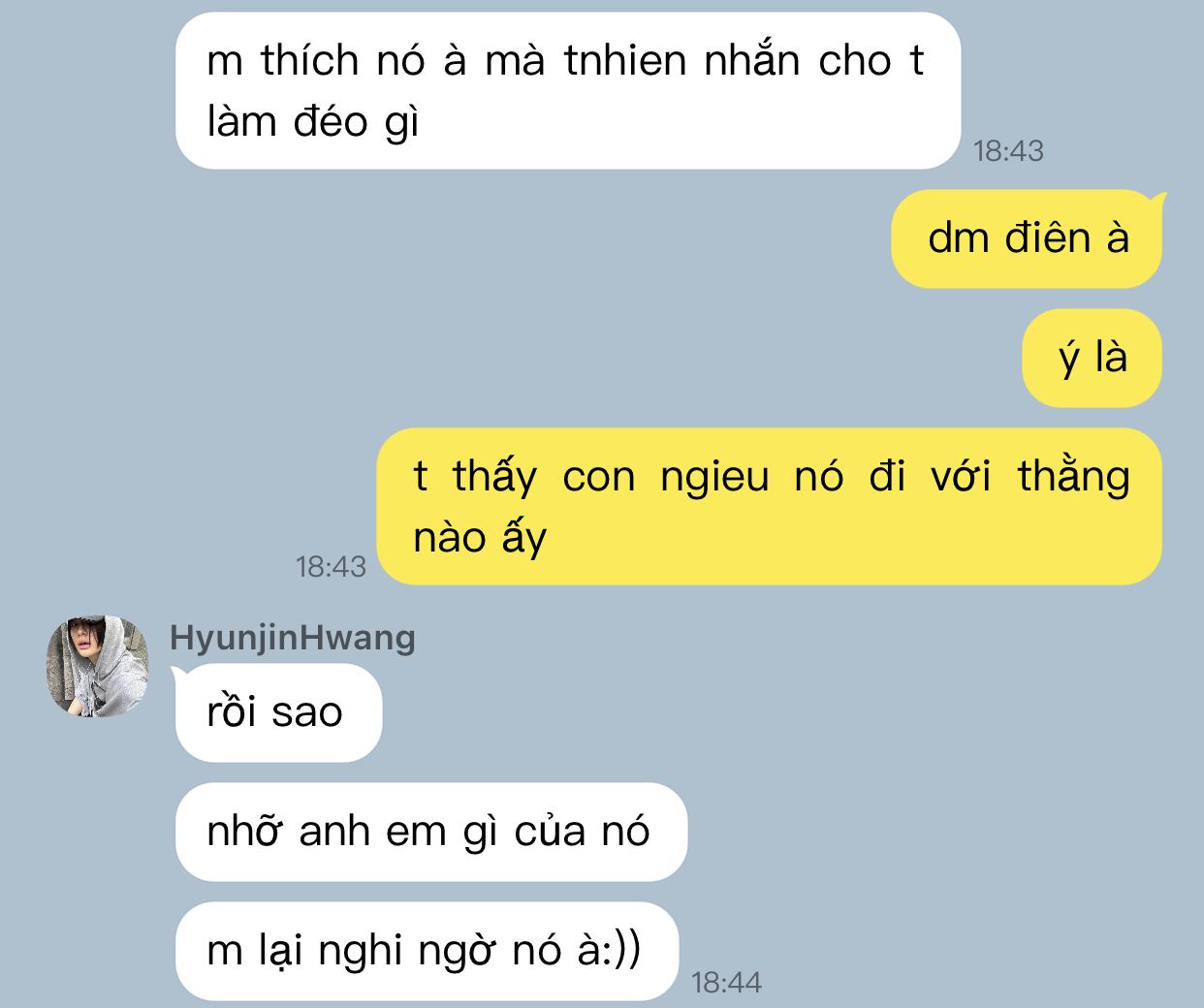1204x1008 pixels.
Task: Click the 18:43 timestamp beside the white bubble
Action: click(1008, 150)
